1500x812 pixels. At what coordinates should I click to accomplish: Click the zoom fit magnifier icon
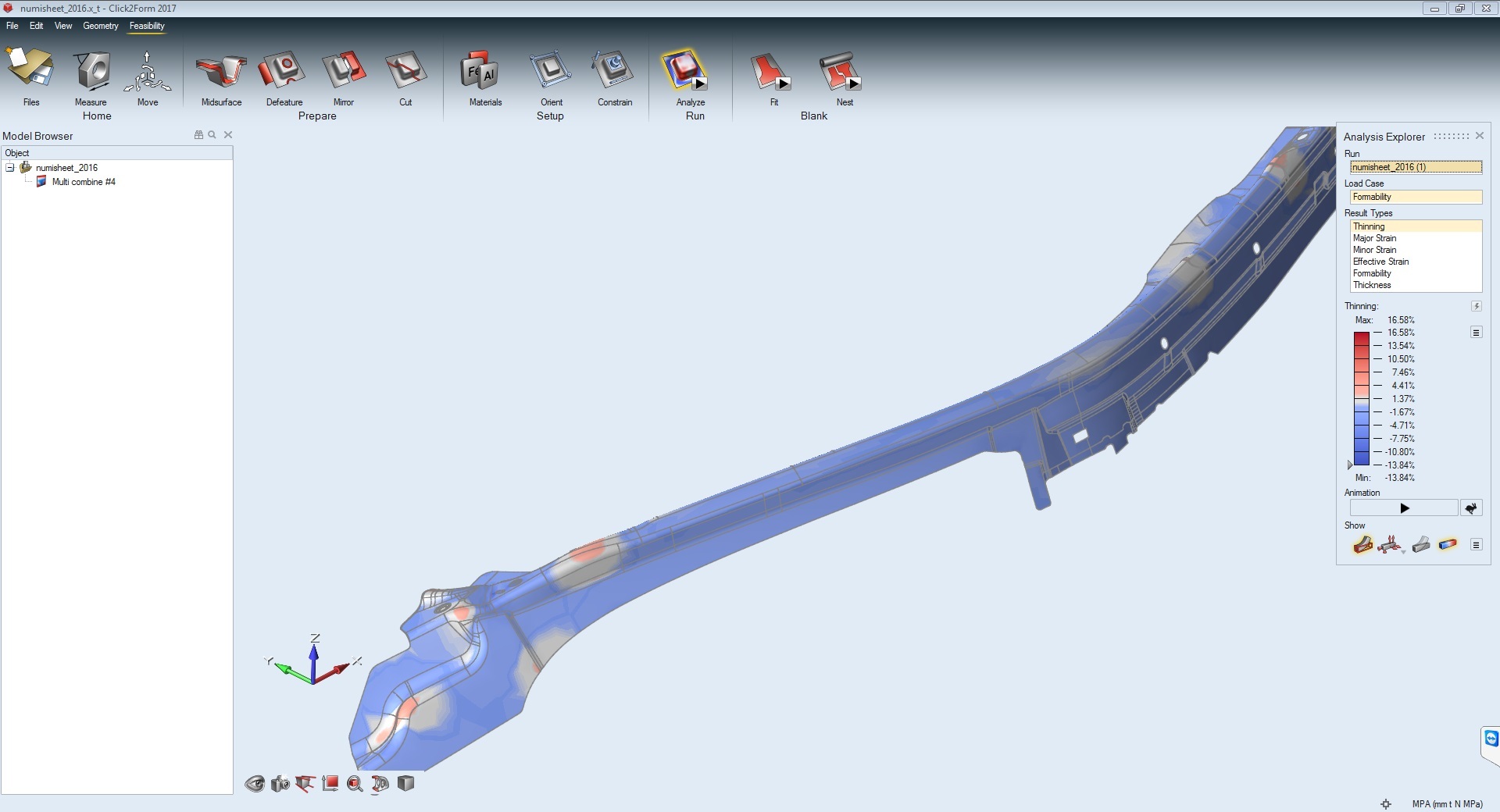point(355,784)
